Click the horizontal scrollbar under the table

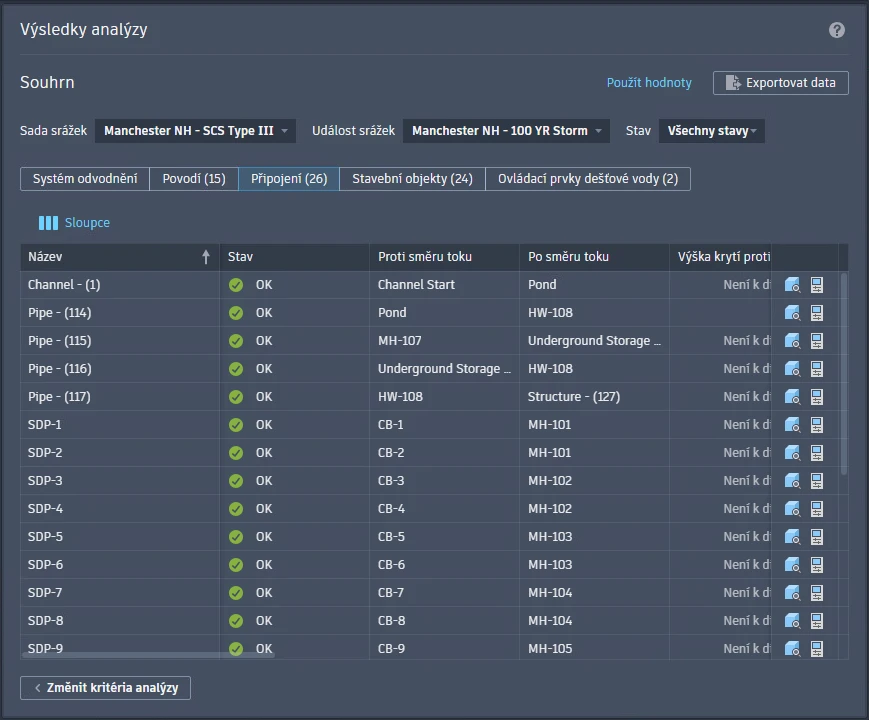[147, 655]
